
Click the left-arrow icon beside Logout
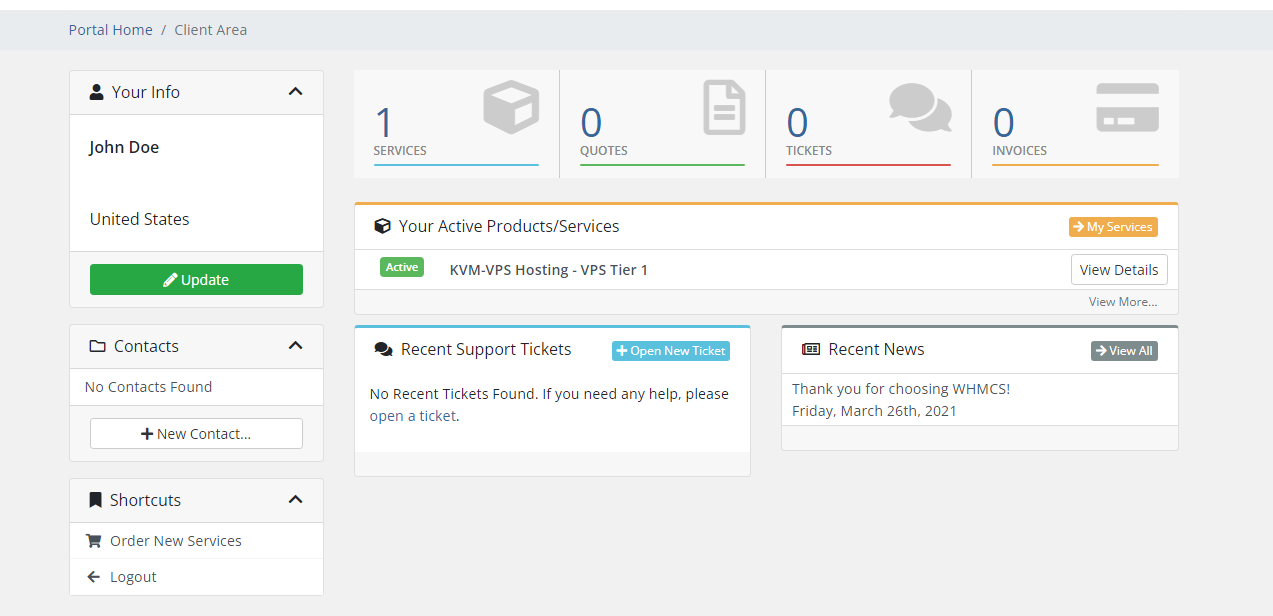(94, 577)
